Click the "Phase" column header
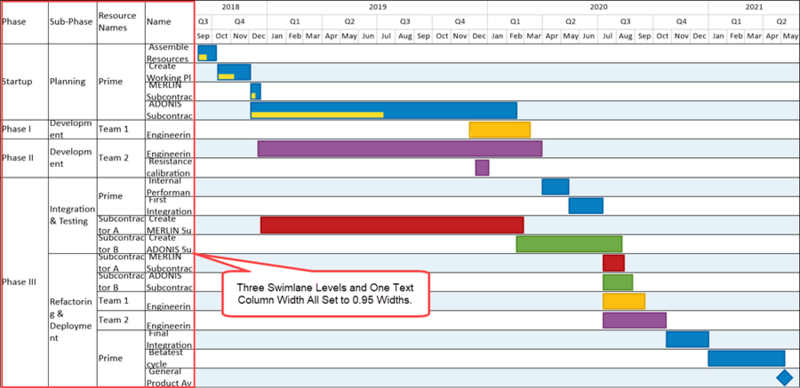 click(26, 22)
